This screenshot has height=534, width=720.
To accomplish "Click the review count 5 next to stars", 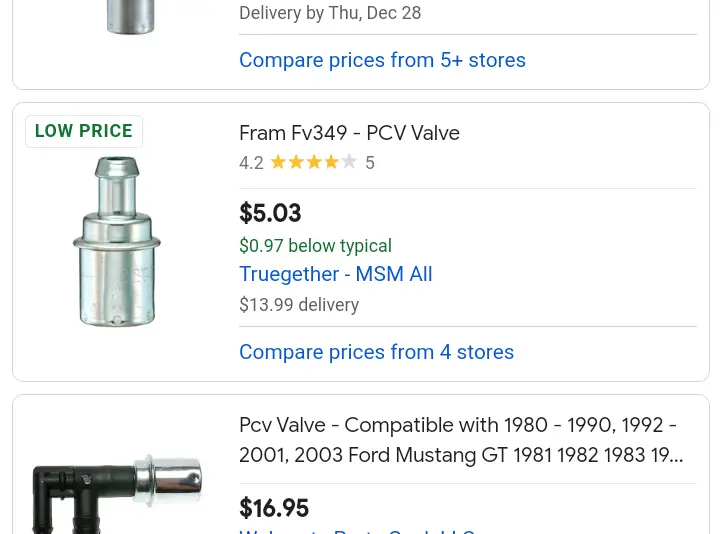I will pyautogui.click(x=370, y=163).
